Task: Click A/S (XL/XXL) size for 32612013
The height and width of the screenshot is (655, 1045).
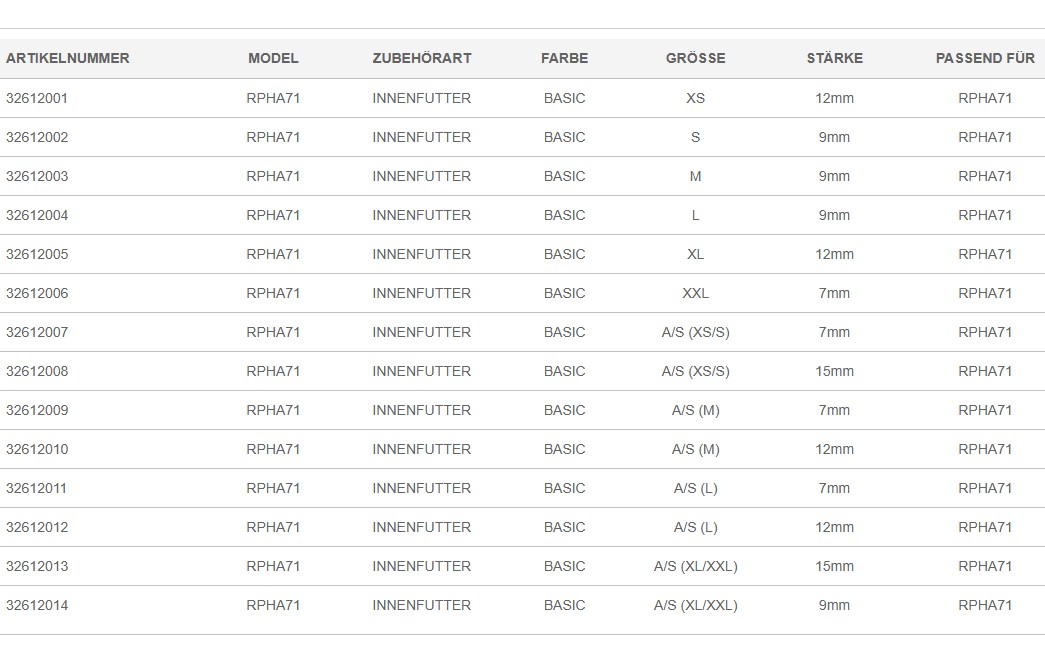Action: click(695, 566)
